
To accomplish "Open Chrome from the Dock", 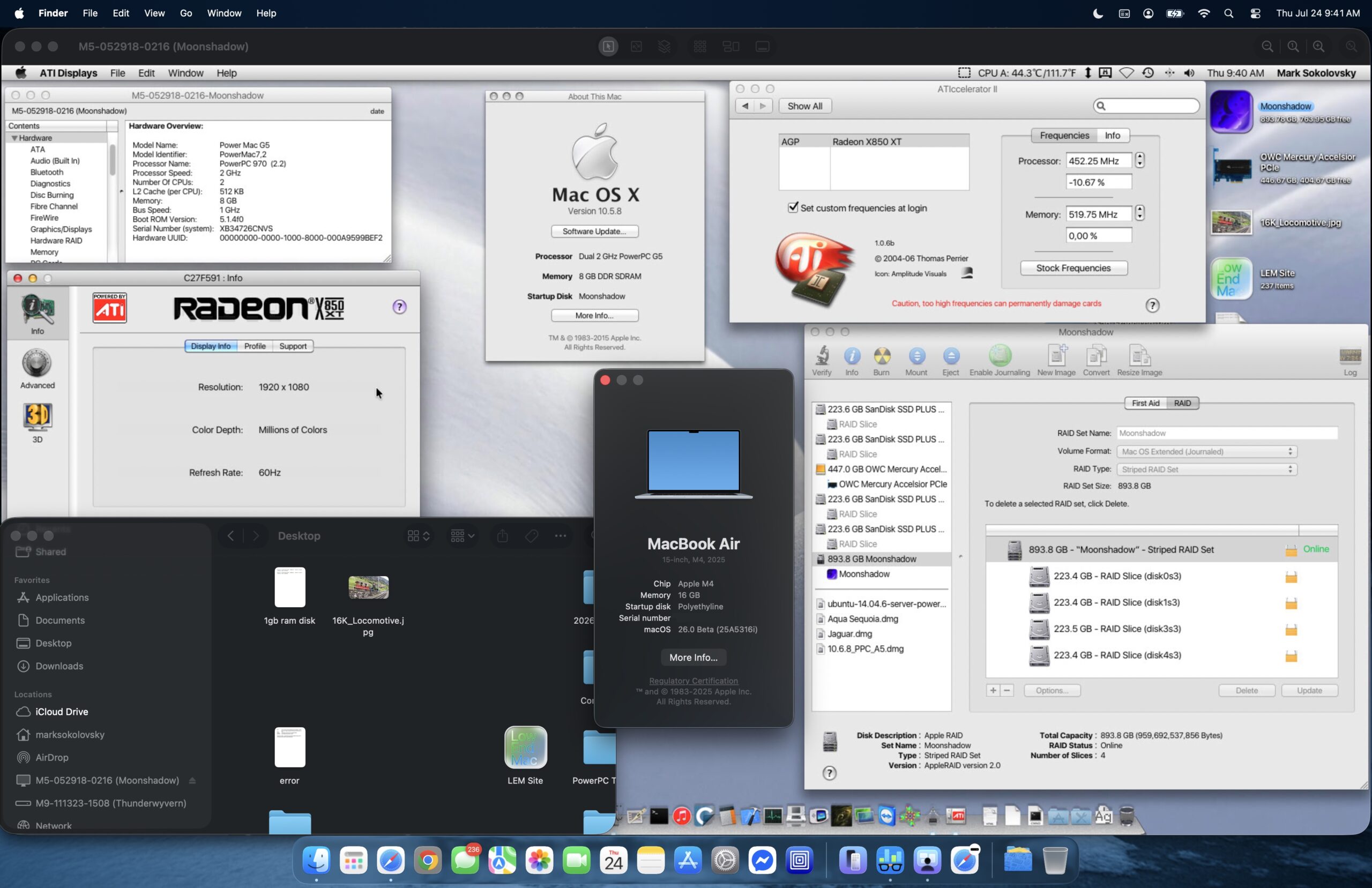I will click(x=428, y=861).
